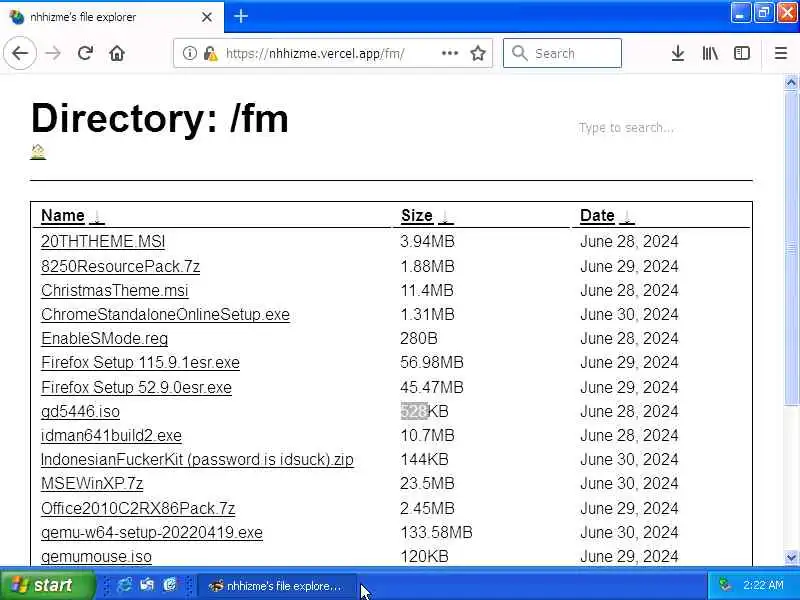Go back with the browser Back arrow

[x=20, y=53]
